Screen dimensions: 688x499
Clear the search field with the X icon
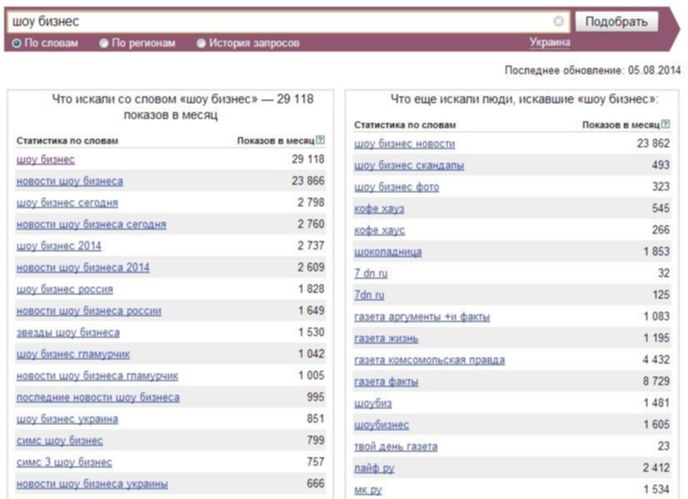[558, 21]
